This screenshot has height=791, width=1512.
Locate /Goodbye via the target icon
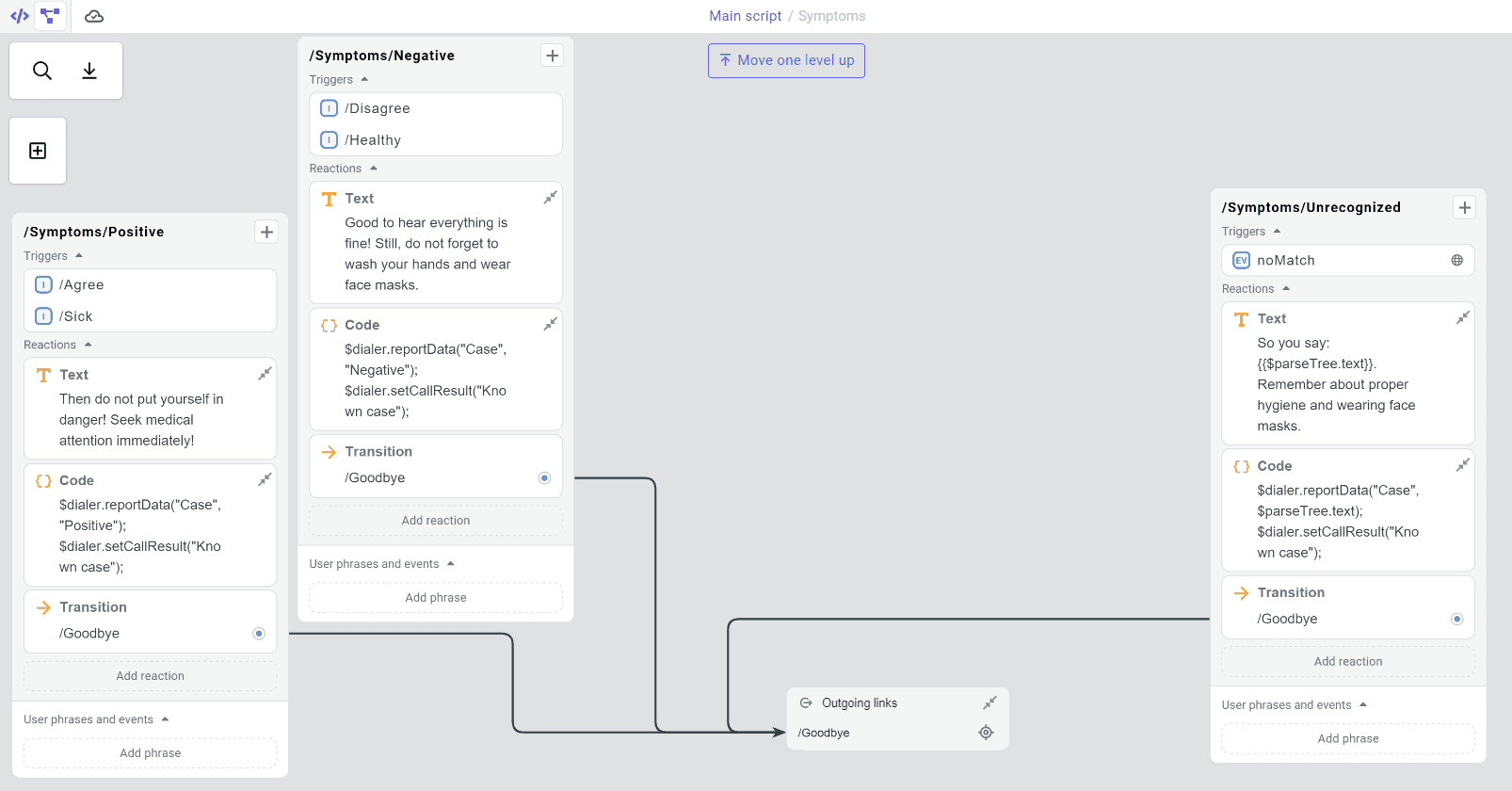tap(986, 733)
